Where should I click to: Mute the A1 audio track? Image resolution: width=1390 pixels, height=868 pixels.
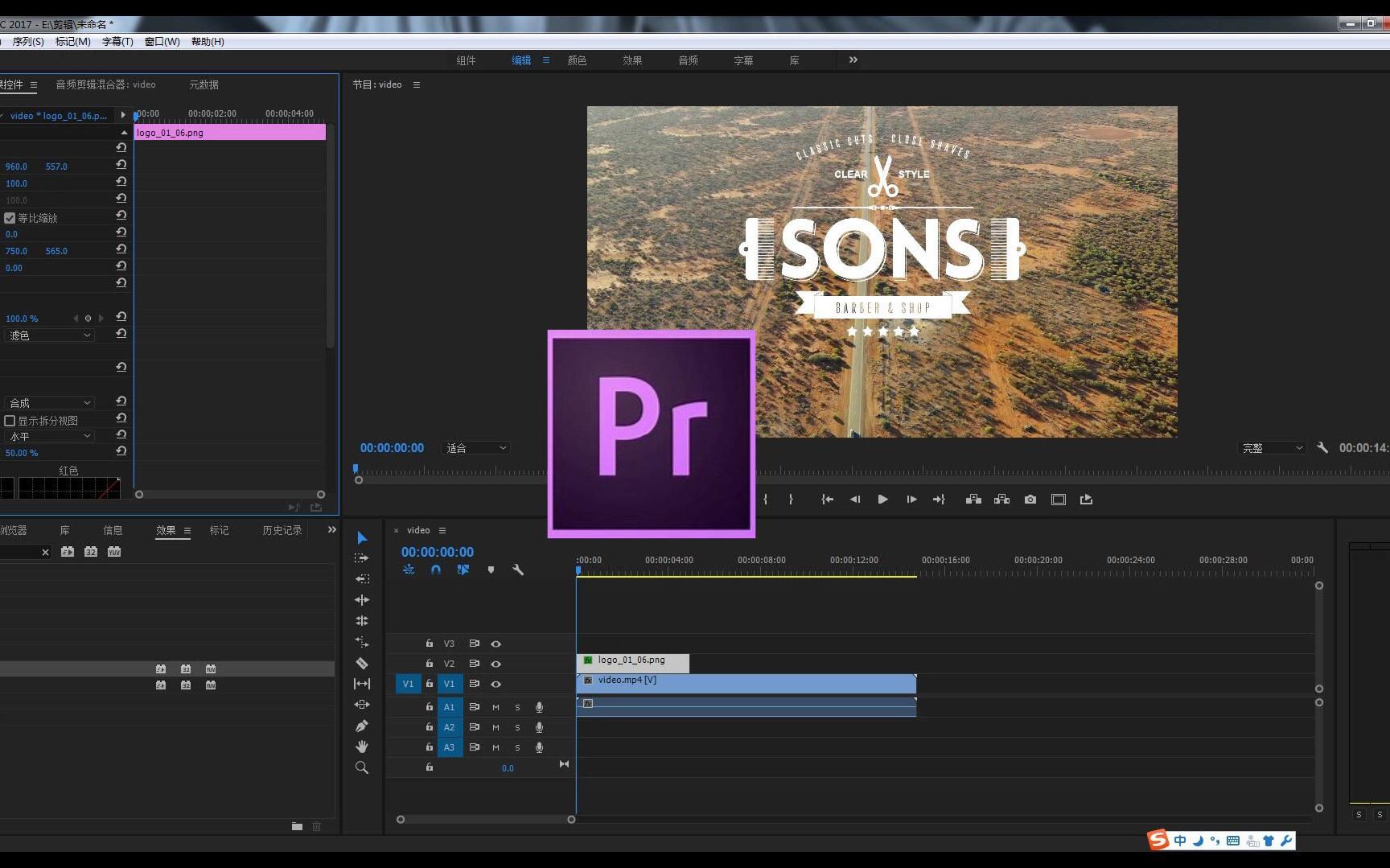(496, 707)
